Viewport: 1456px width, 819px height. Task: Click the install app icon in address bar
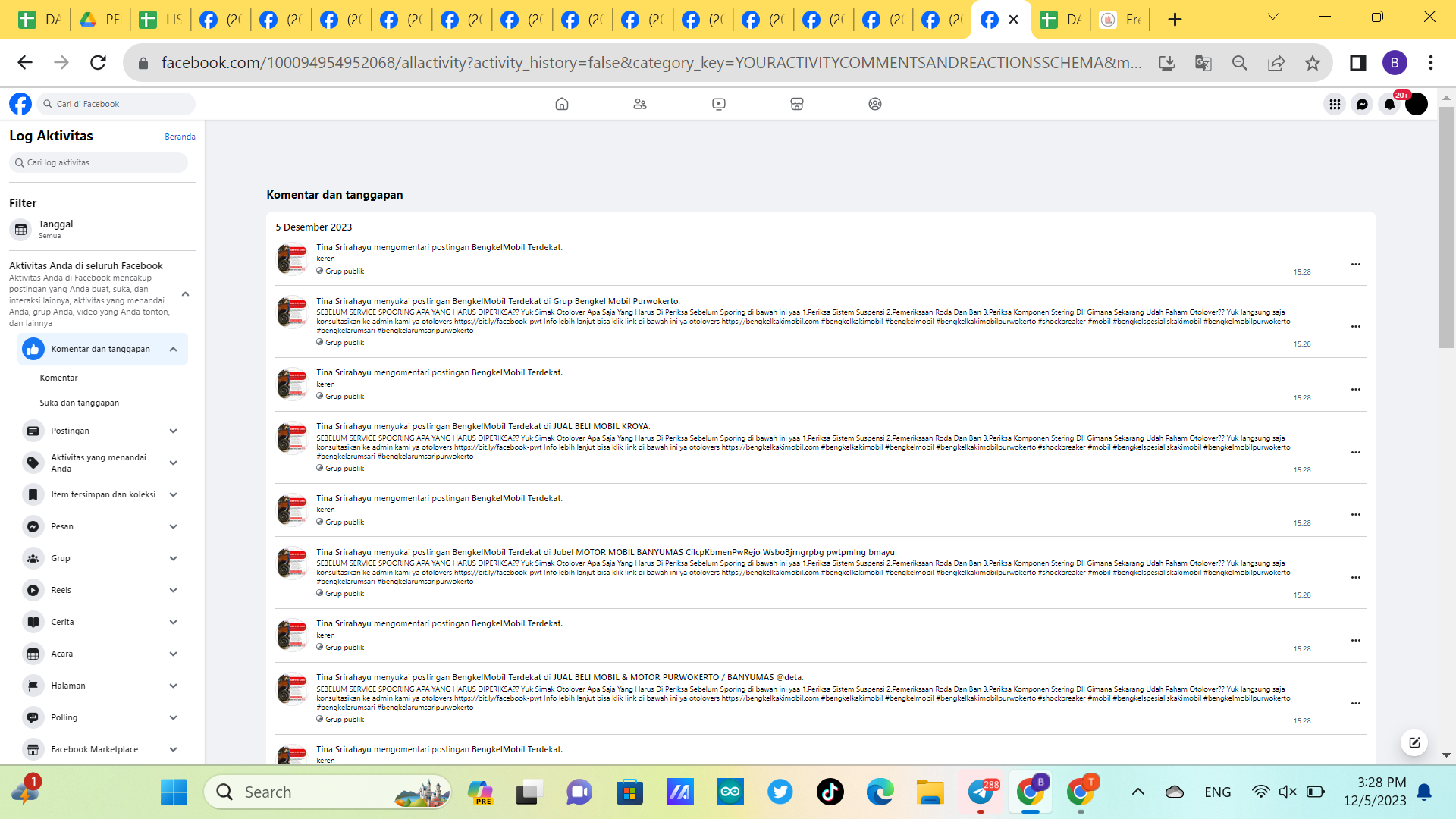pos(1167,63)
